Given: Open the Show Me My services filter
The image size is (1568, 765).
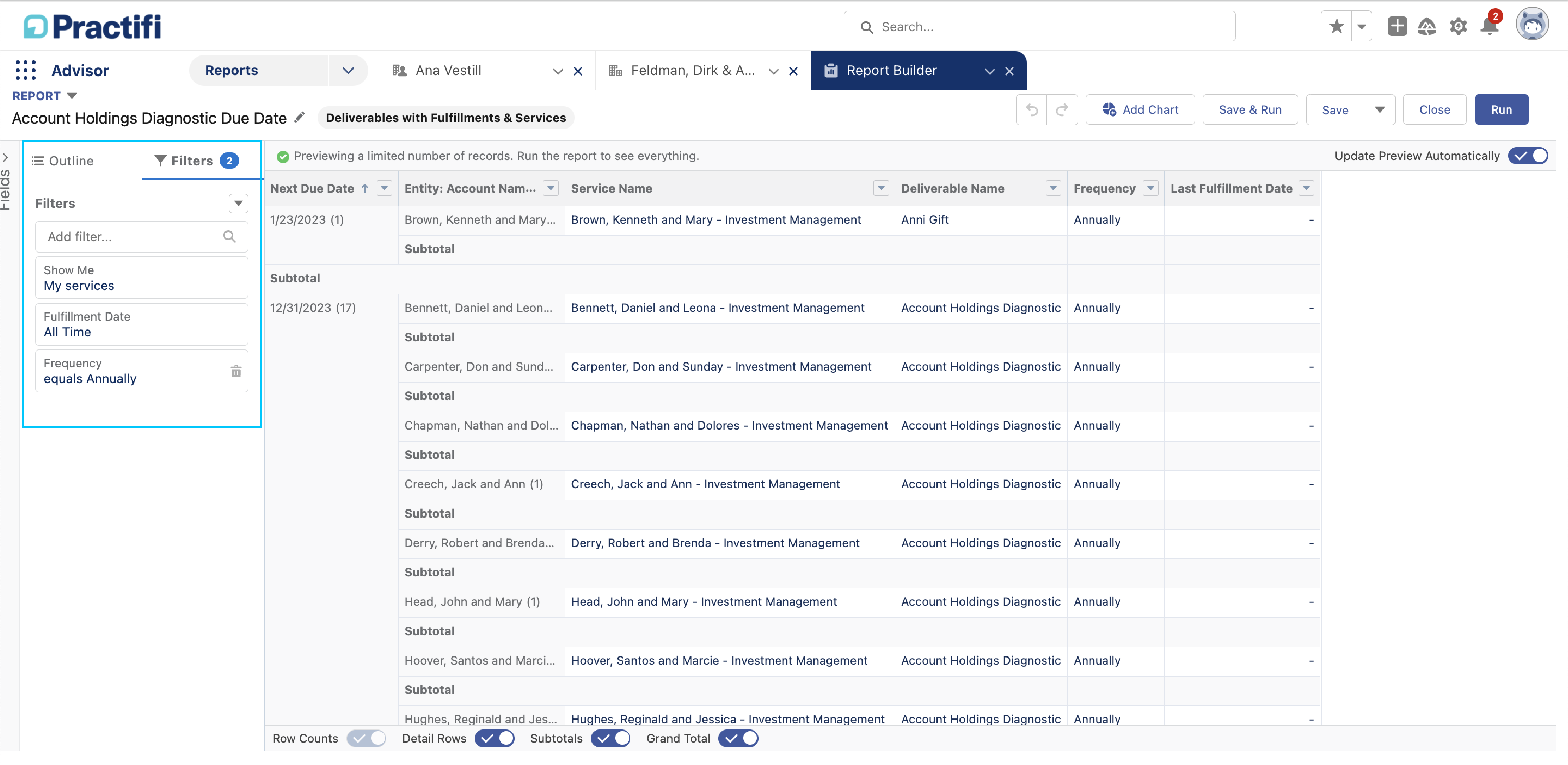Looking at the screenshot, I should (141, 277).
